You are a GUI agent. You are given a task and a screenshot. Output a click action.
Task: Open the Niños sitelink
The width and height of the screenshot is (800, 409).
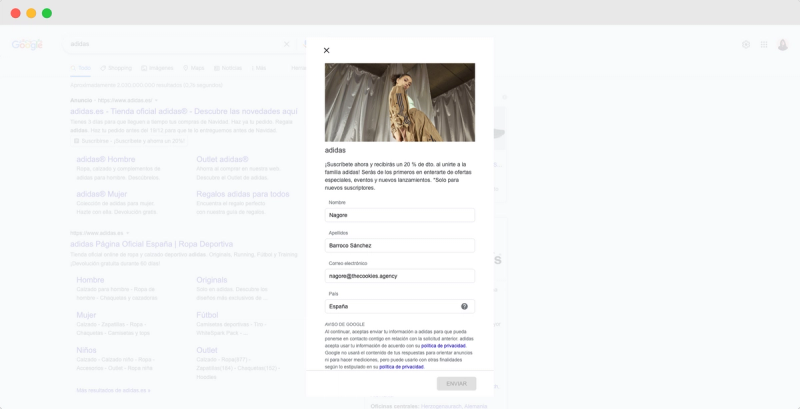[86, 350]
